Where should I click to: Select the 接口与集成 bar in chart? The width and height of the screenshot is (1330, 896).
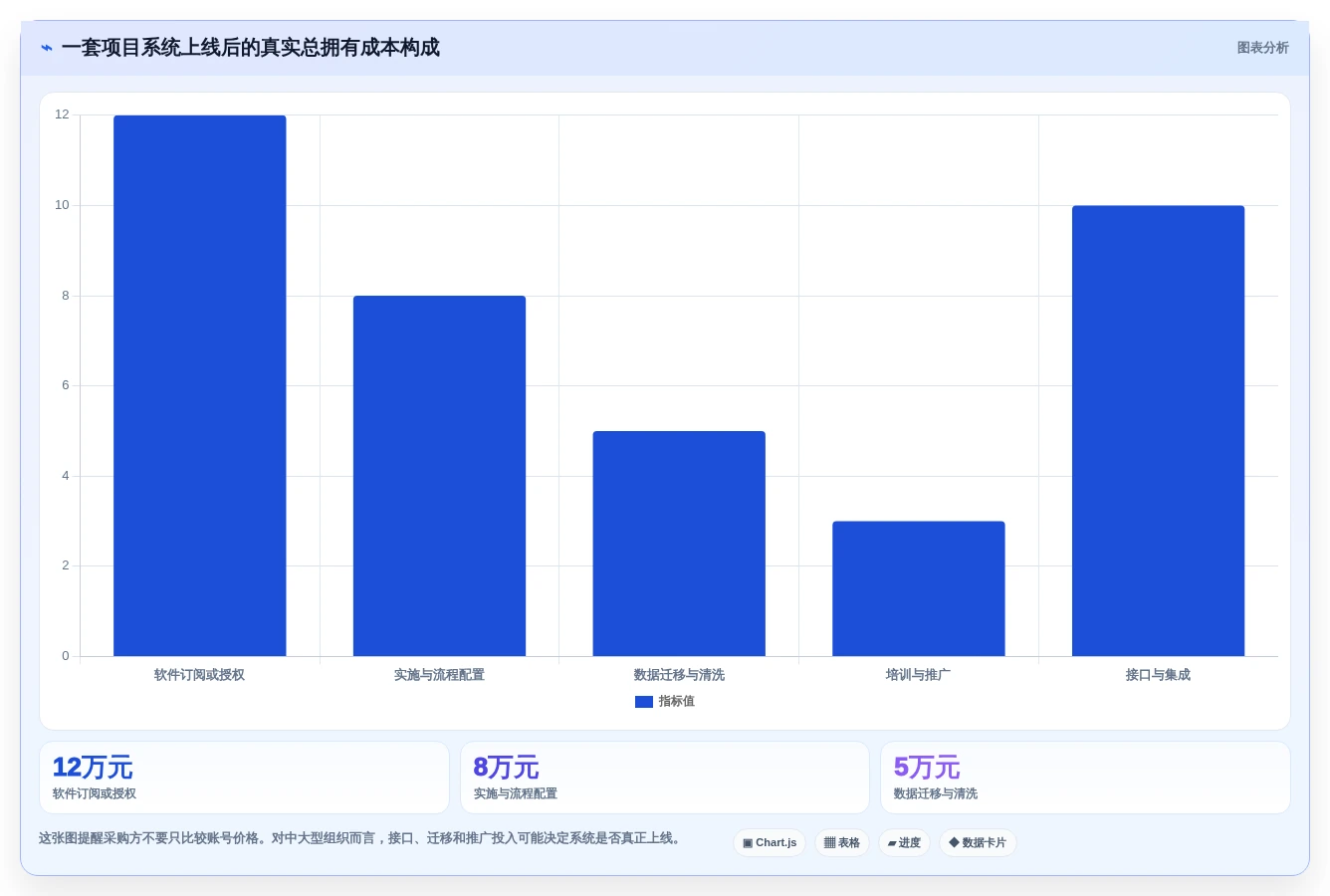[x=1158, y=431]
